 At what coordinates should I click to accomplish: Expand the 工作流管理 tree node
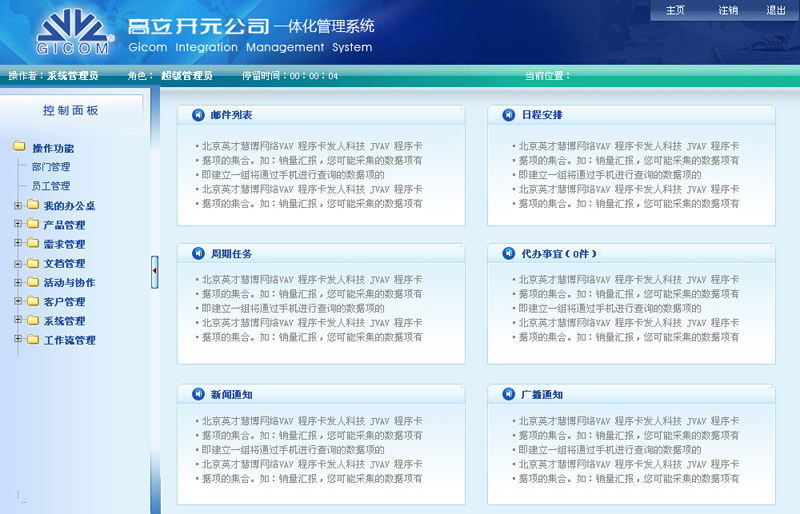tap(18, 339)
